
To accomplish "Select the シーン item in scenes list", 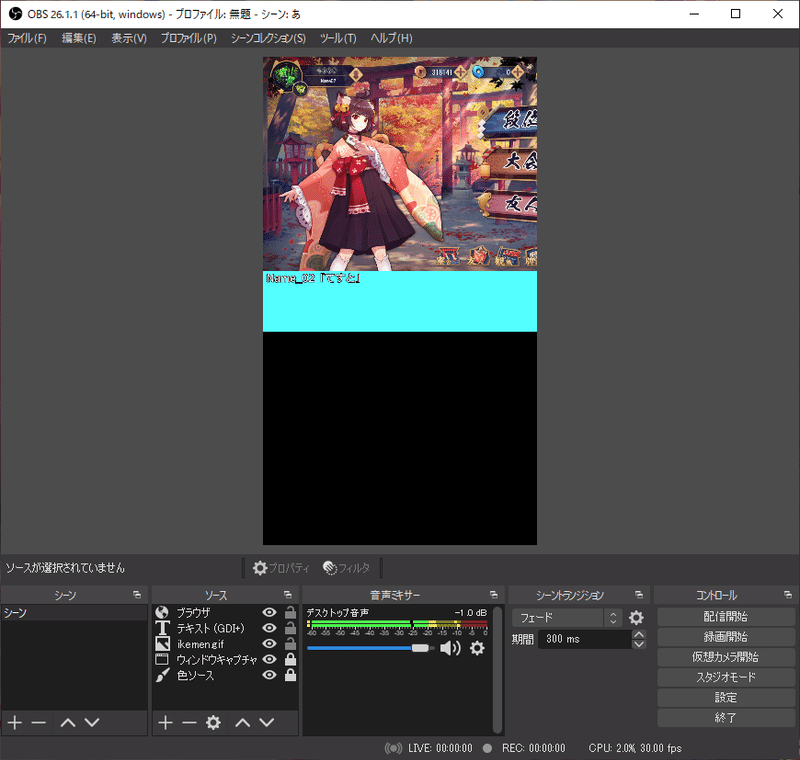I will pyautogui.click(x=74, y=613).
